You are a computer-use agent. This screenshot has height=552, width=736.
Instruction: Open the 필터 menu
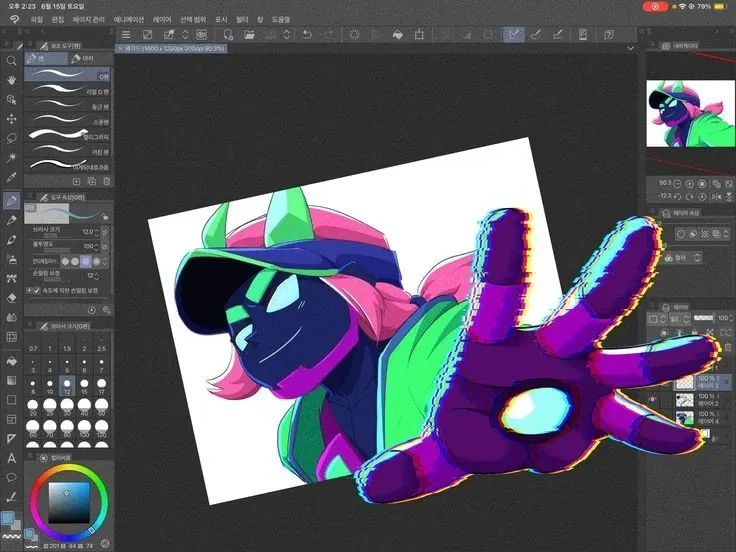click(x=242, y=20)
